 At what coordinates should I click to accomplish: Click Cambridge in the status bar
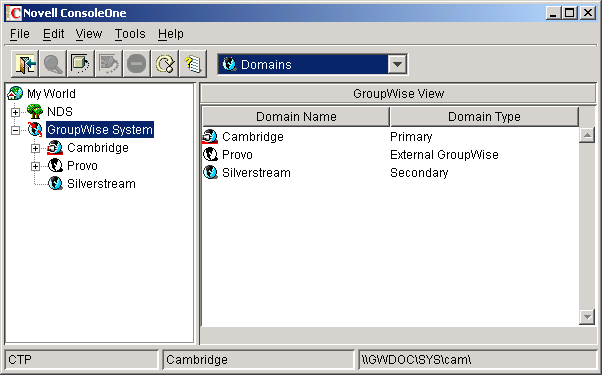(x=197, y=360)
